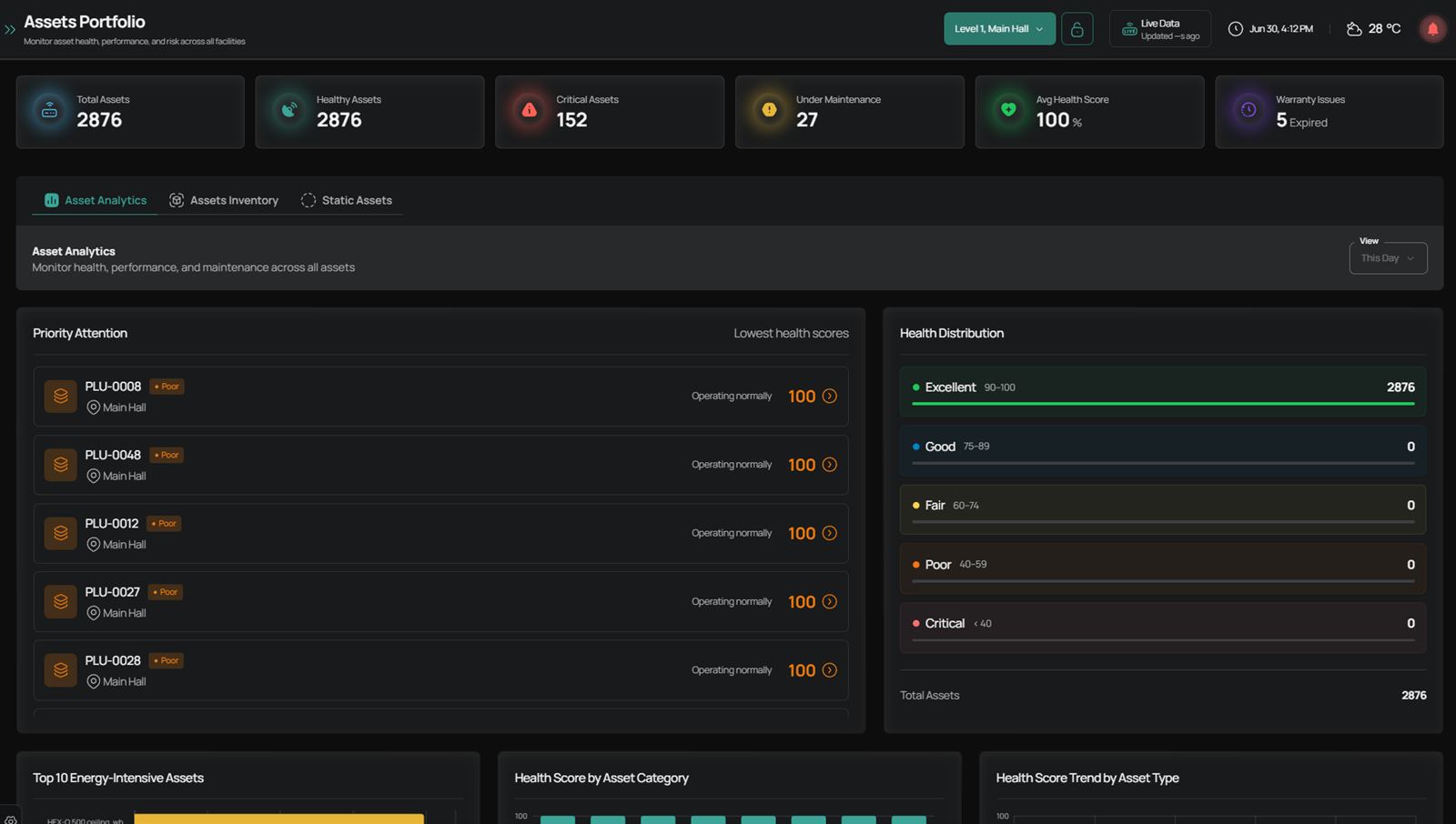Click the Total Assets card icon

click(x=49, y=111)
